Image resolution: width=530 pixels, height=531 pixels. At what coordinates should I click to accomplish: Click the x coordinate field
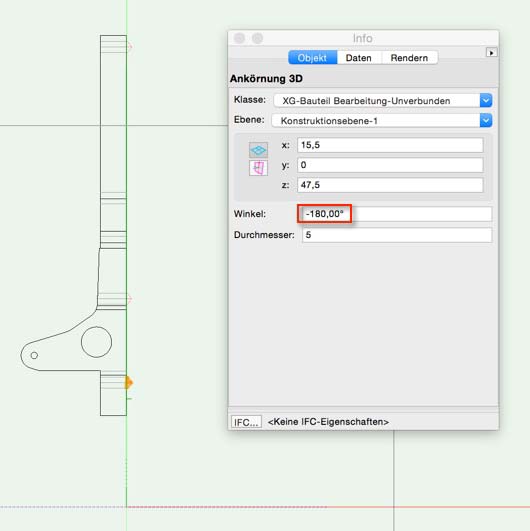click(x=390, y=145)
